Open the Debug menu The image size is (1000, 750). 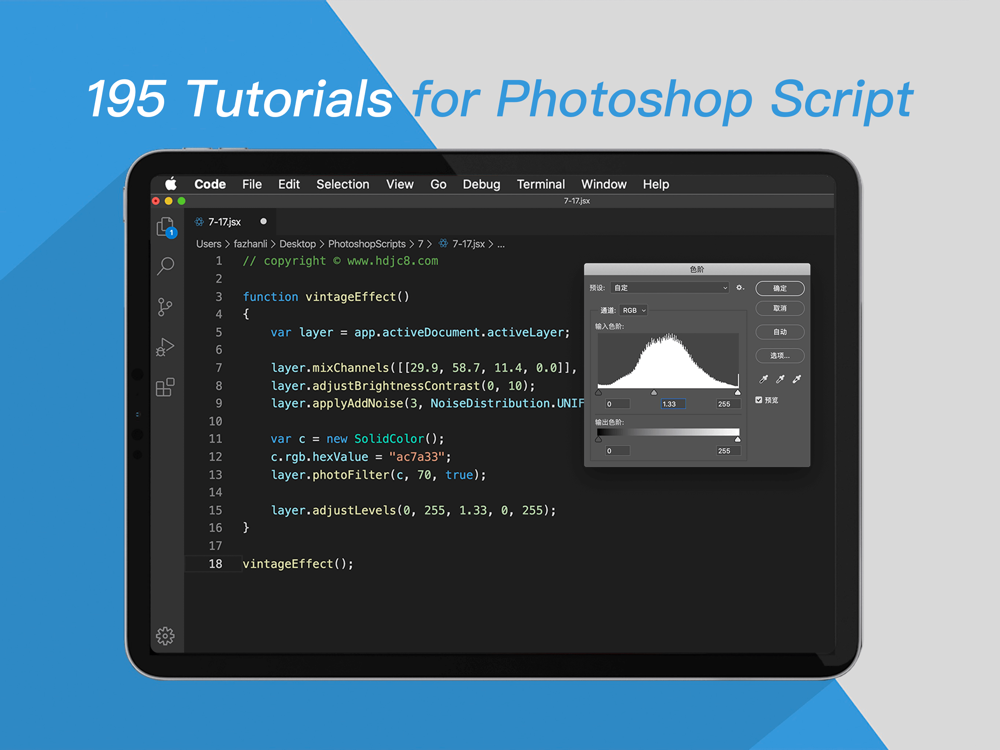pyautogui.click(x=482, y=184)
